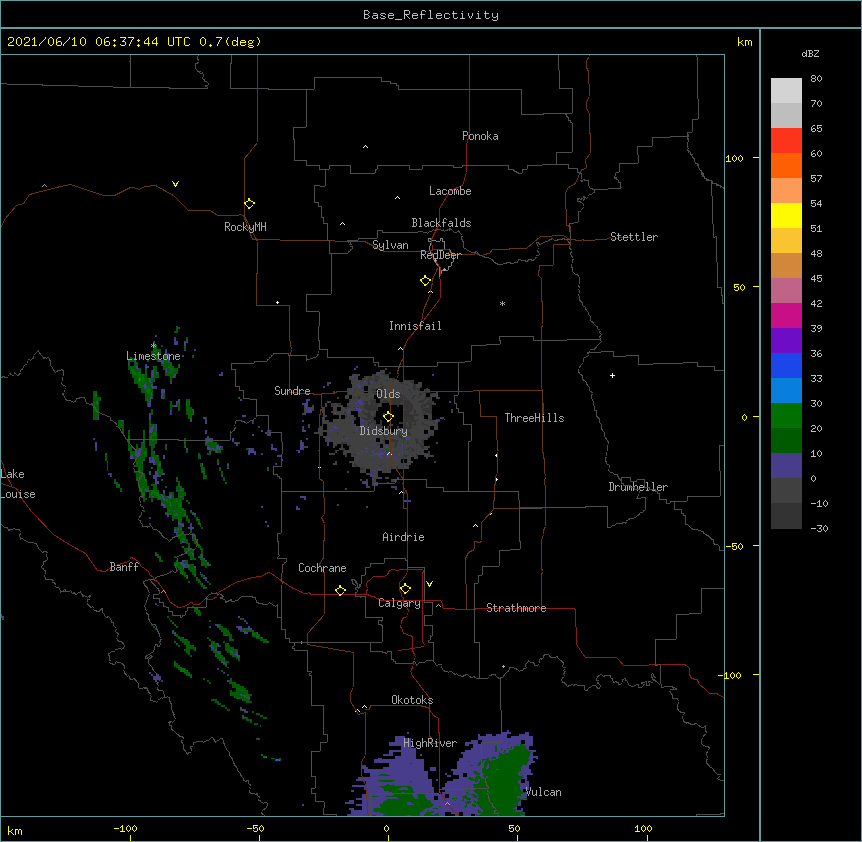Click the ThreeHills label

(x=534, y=418)
